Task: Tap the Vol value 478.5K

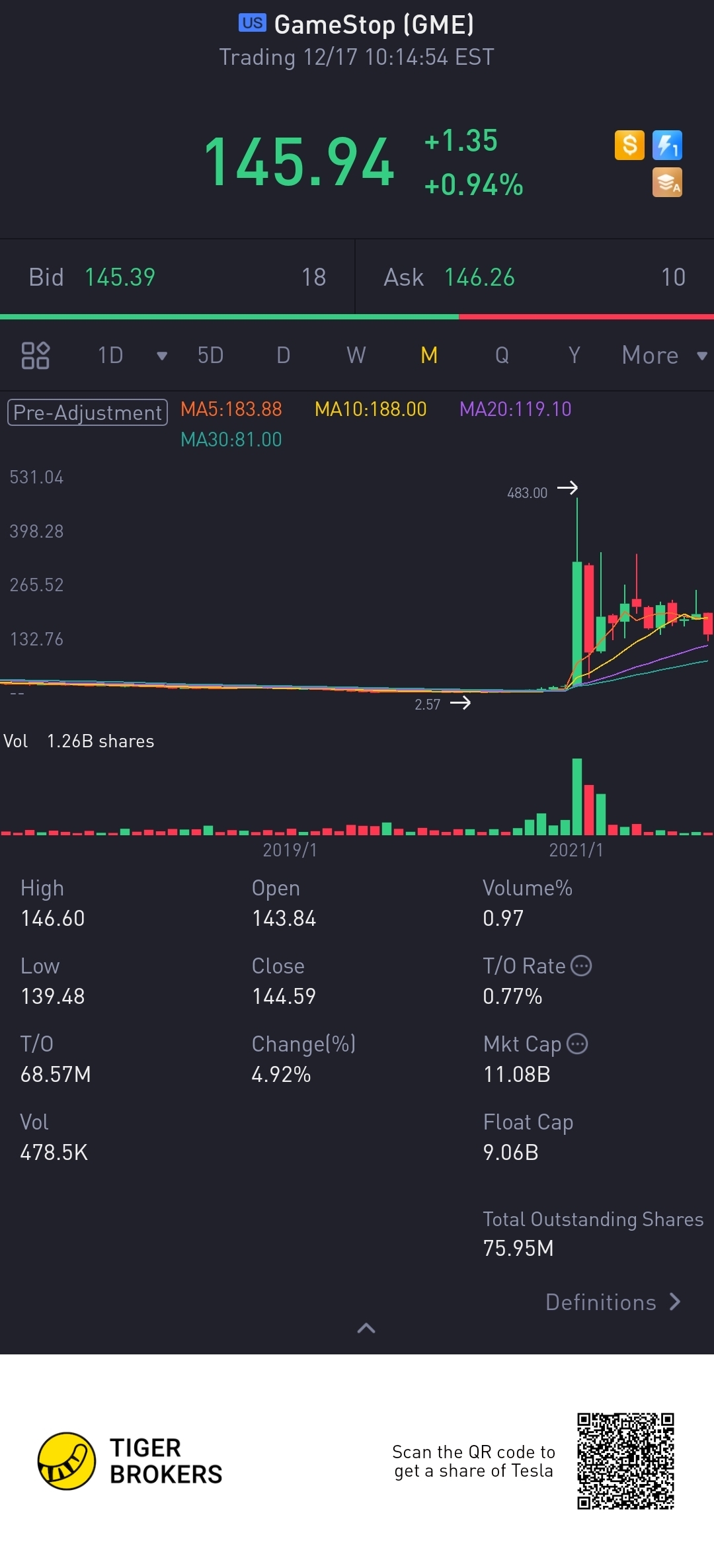Action: coord(54,1153)
